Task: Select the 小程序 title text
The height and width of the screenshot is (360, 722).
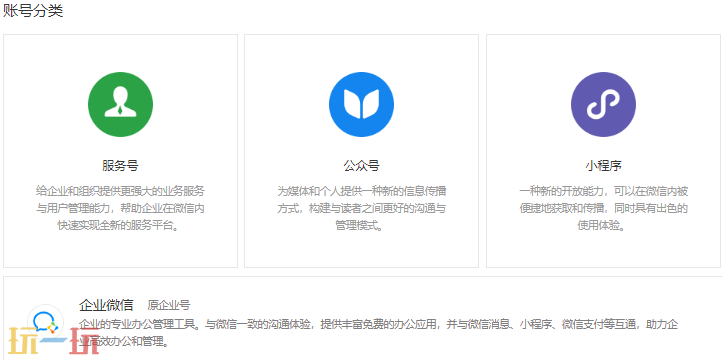Action: point(603,166)
